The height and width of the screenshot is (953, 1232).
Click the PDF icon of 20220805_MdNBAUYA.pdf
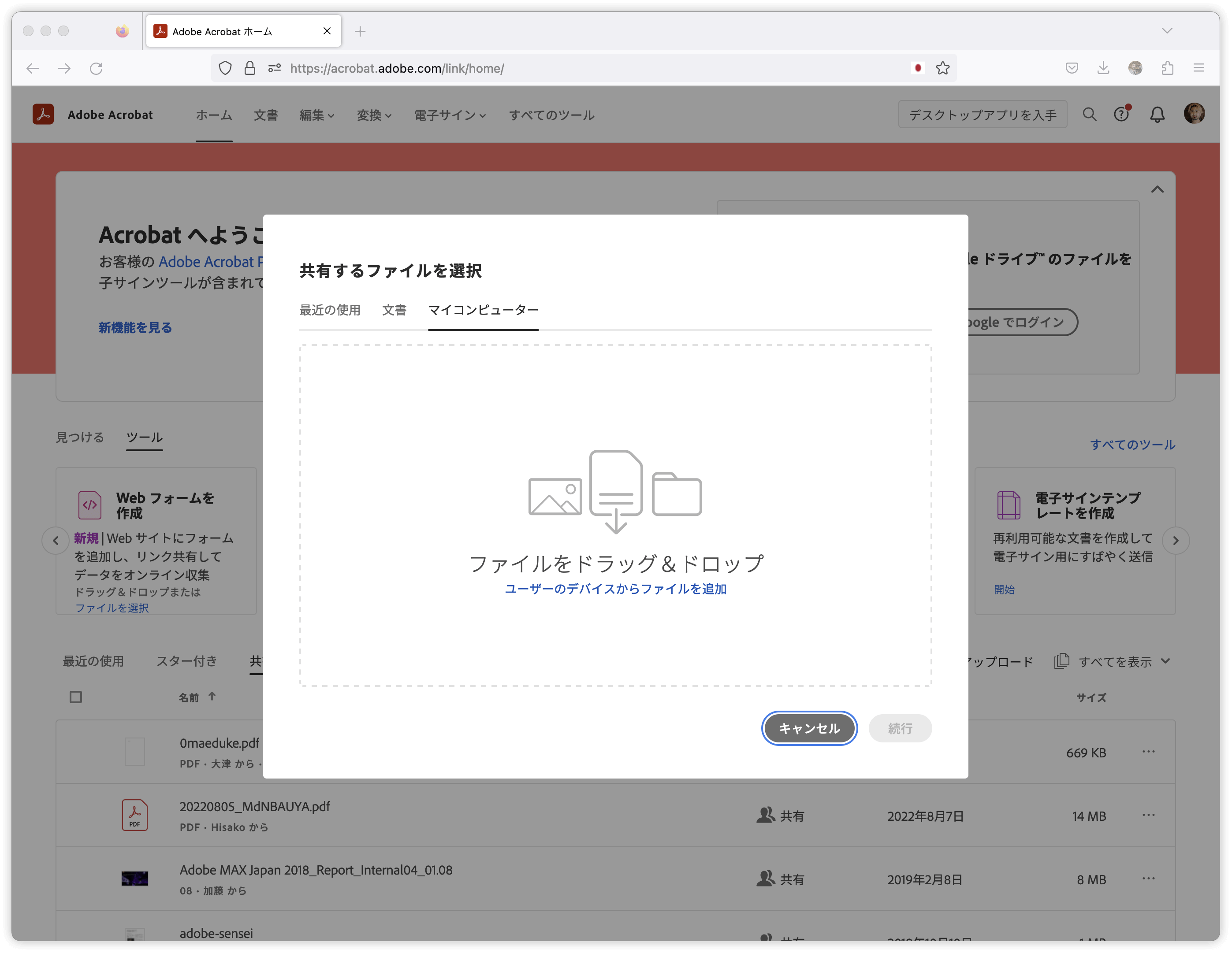pyautogui.click(x=134, y=815)
